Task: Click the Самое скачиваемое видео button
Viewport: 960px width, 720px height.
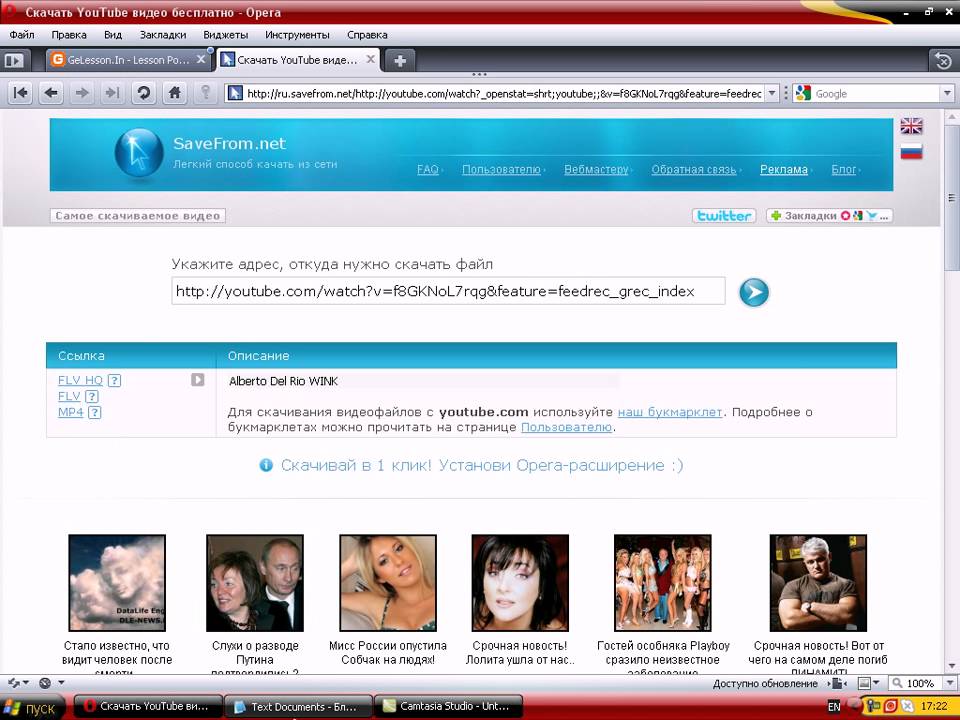Action: pos(138,216)
